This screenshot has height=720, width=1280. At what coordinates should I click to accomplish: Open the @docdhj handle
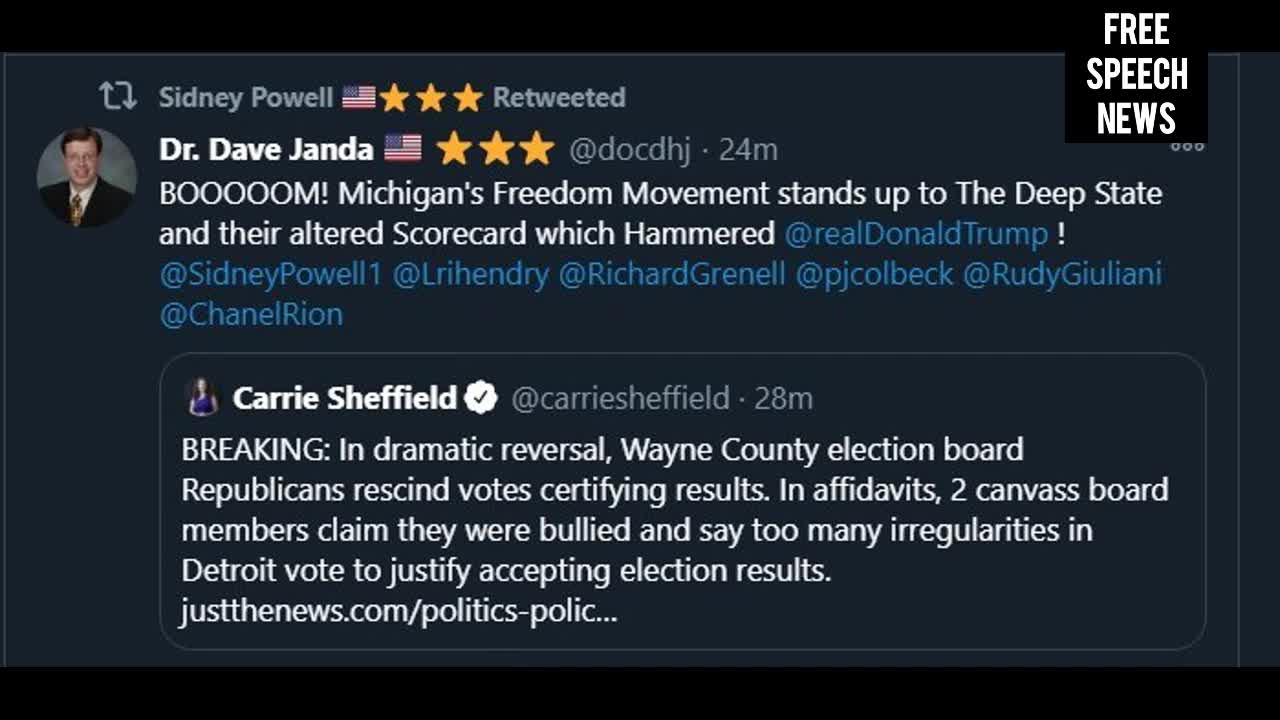point(629,149)
